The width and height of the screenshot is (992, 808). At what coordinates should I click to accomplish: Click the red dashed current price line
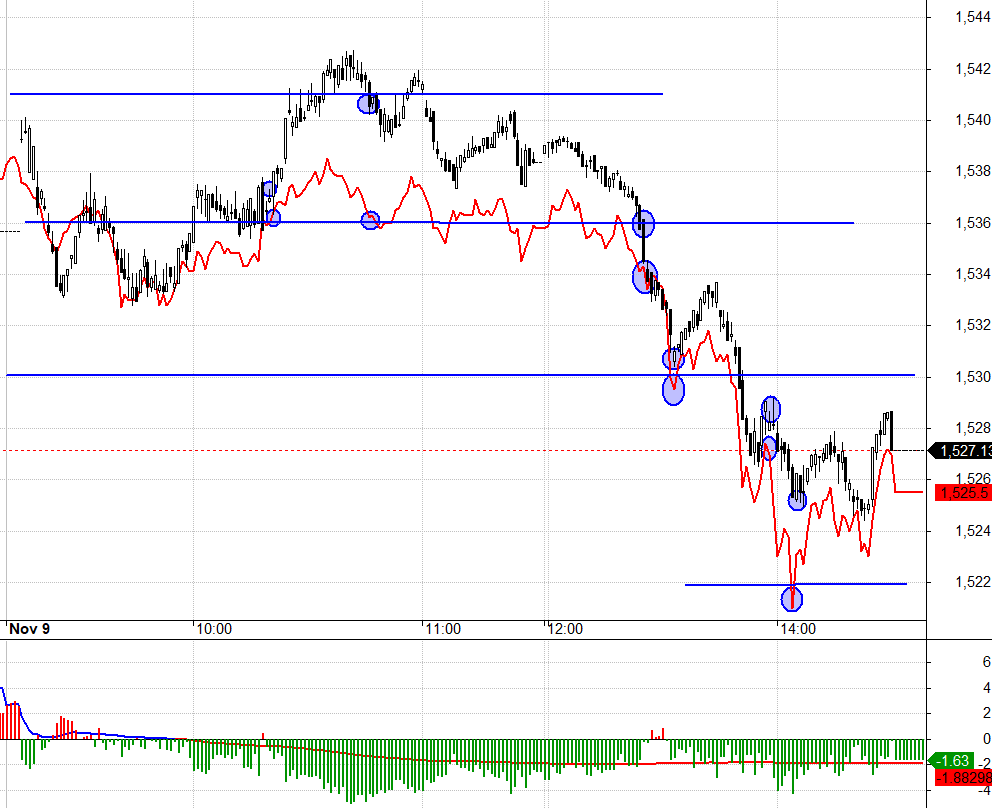[x=465, y=451]
